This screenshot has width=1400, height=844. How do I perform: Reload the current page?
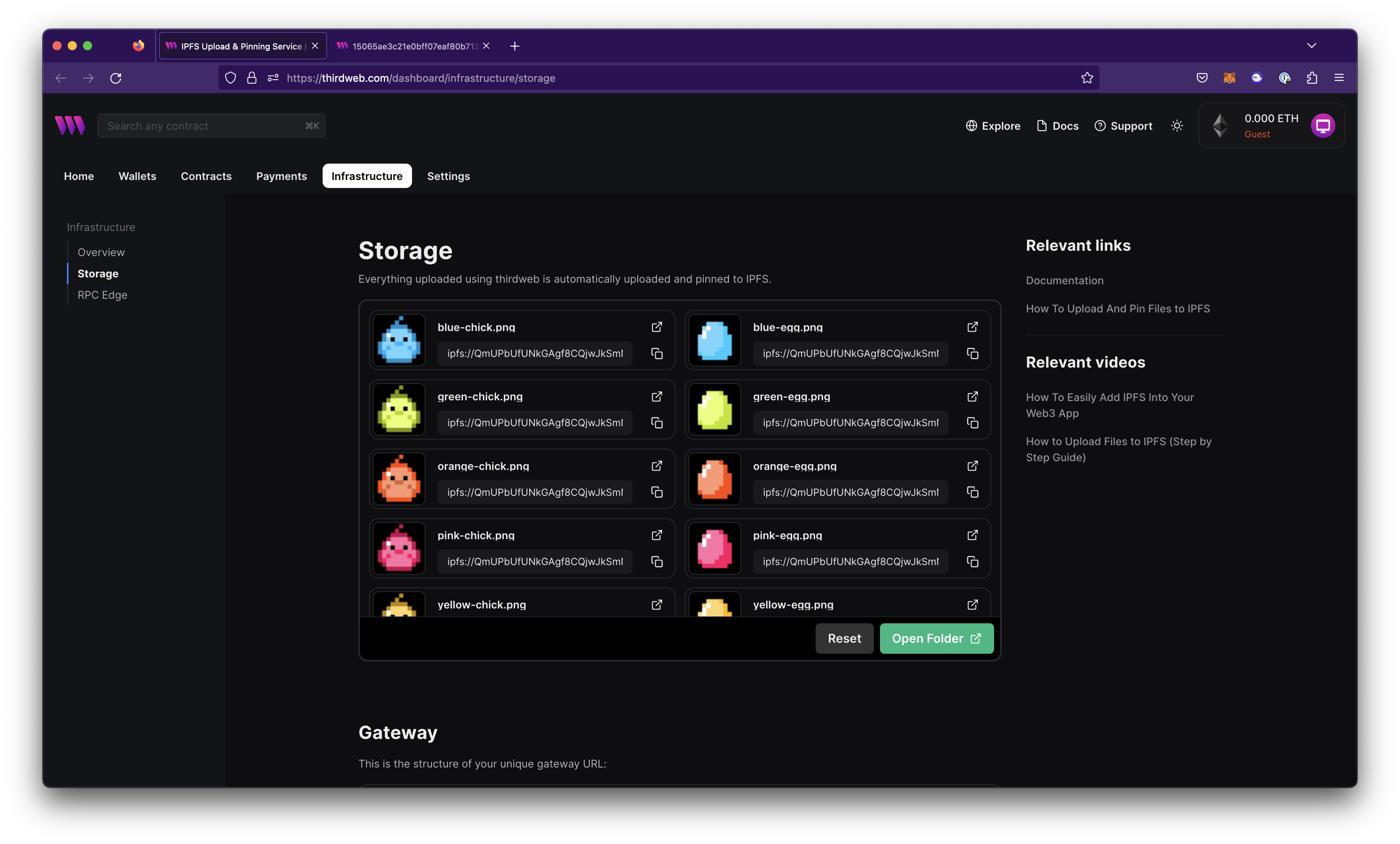click(116, 78)
